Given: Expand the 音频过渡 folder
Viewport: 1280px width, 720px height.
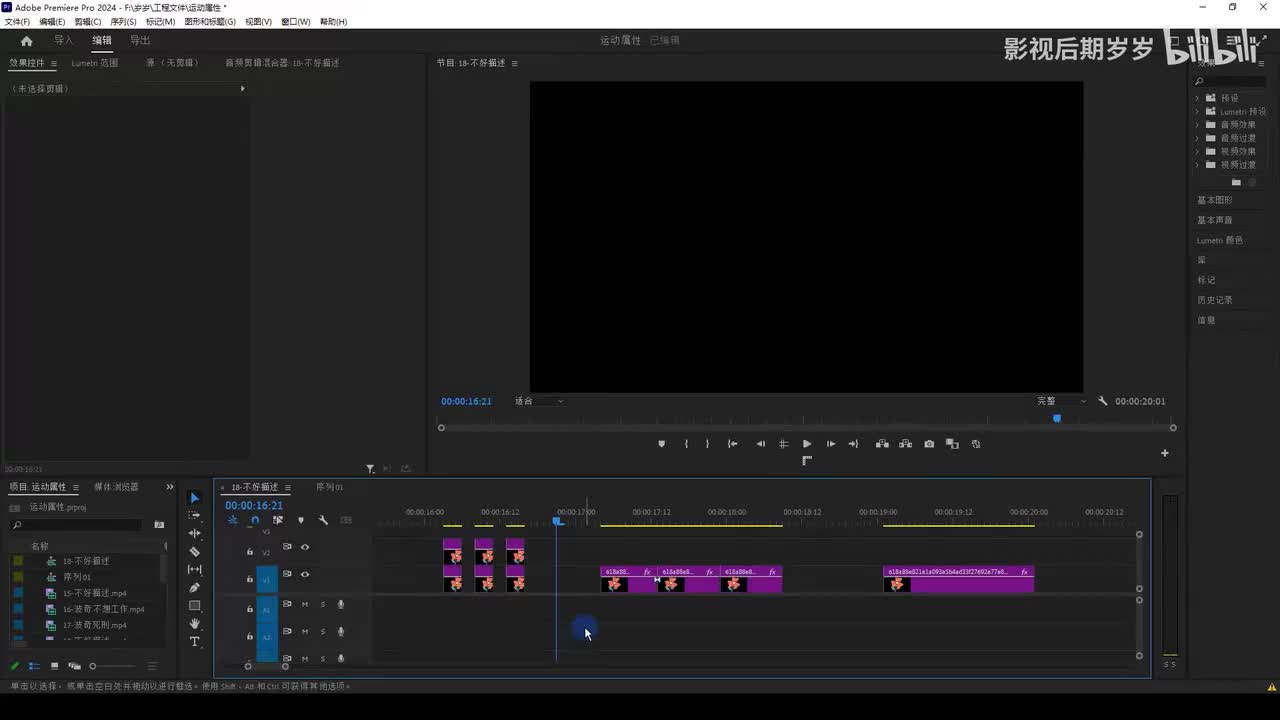Looking at the screenshot, I should coord(1198,138).
